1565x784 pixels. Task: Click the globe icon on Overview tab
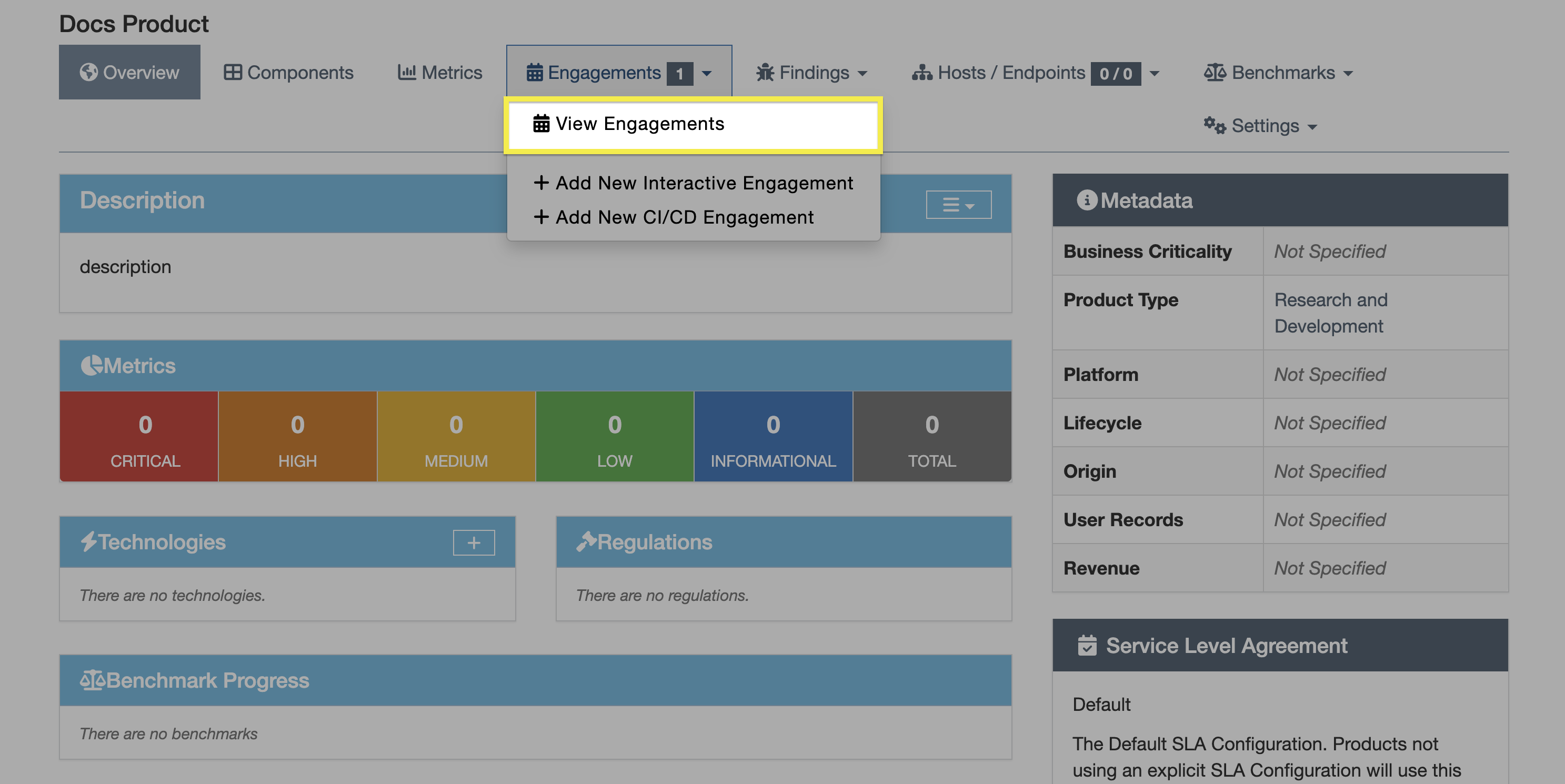(x=89, y=72)
